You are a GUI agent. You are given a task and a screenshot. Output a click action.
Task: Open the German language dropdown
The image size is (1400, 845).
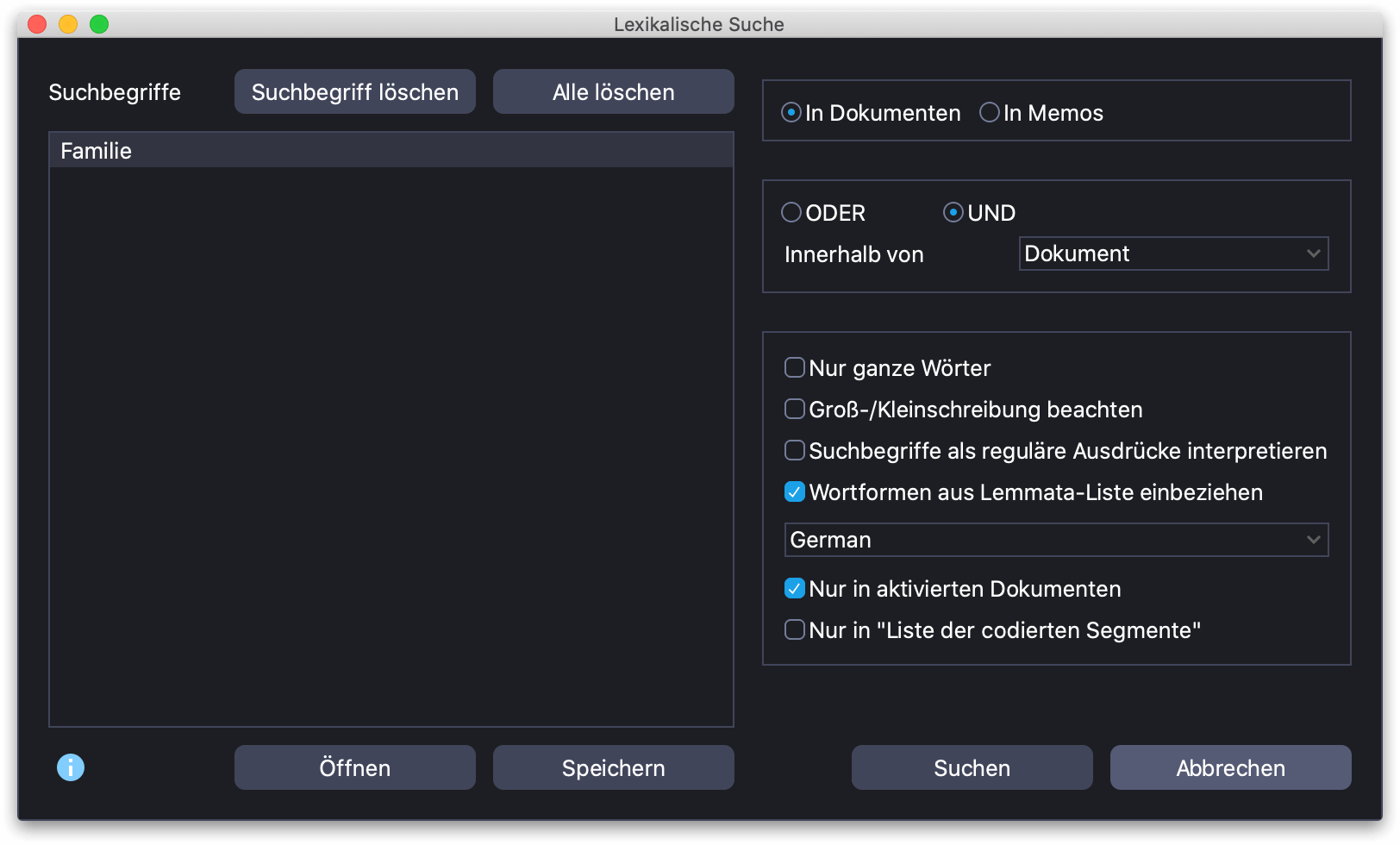pyautogui.click(x=1056, y=540)
